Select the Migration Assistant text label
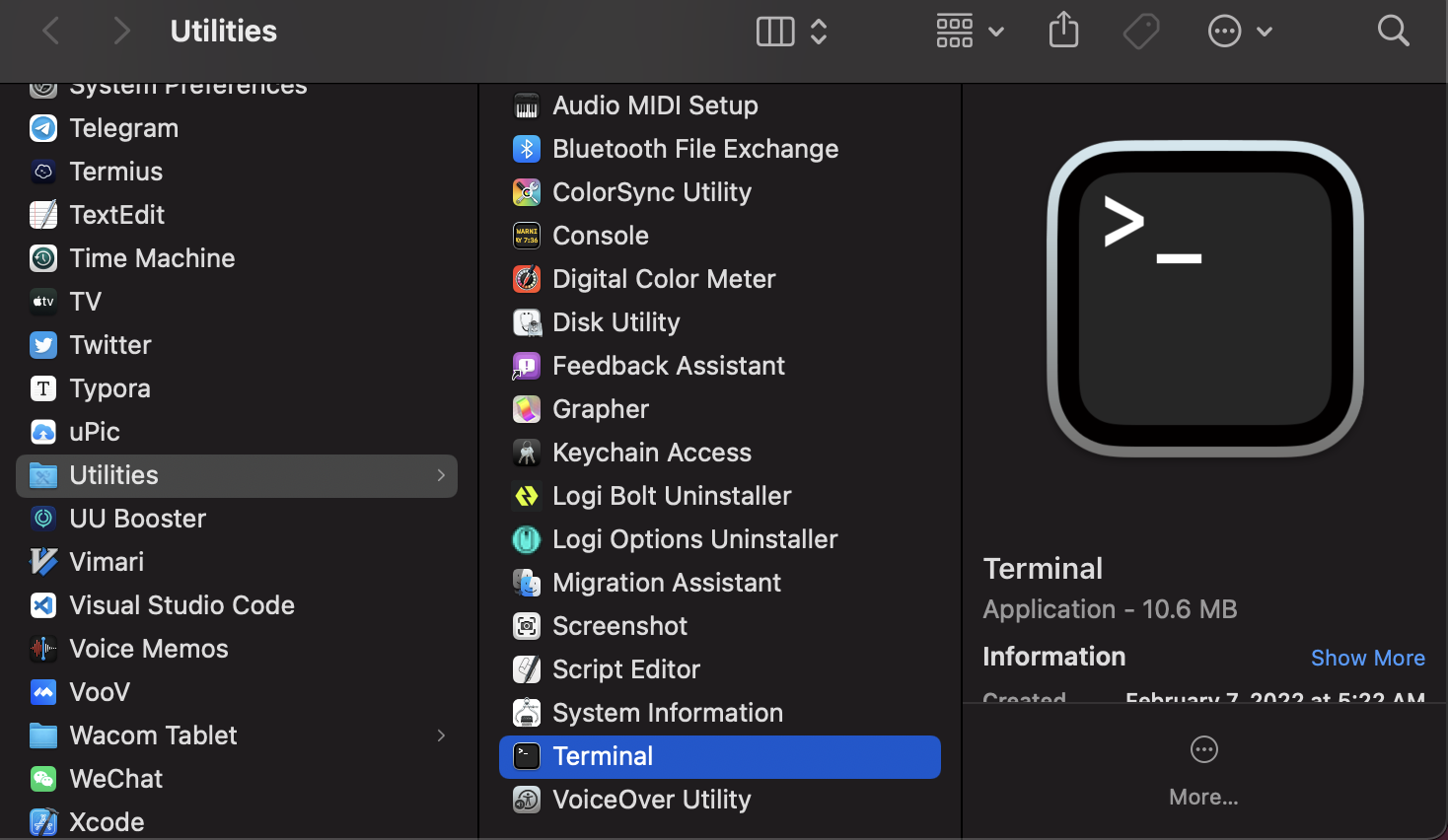Viewport: 1448px width, 840px height. 667,583
